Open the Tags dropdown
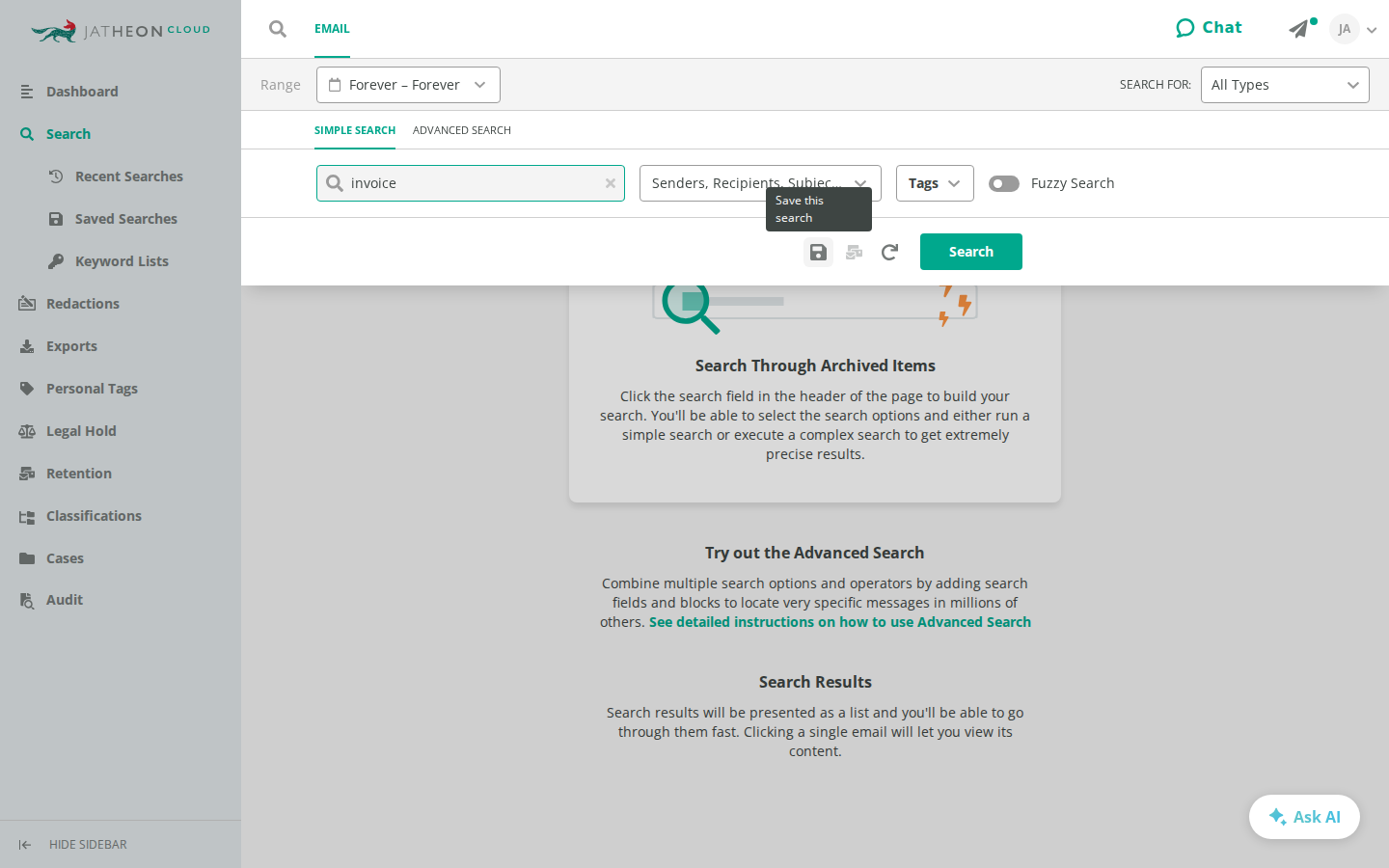The height and width of the screenshot is (868, 1389). 935,183
